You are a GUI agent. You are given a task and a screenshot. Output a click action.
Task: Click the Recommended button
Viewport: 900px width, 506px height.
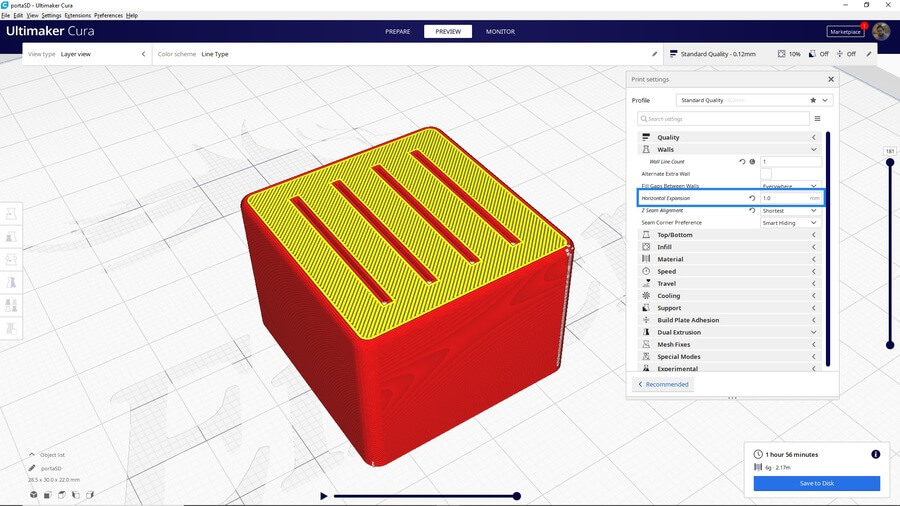663,384
